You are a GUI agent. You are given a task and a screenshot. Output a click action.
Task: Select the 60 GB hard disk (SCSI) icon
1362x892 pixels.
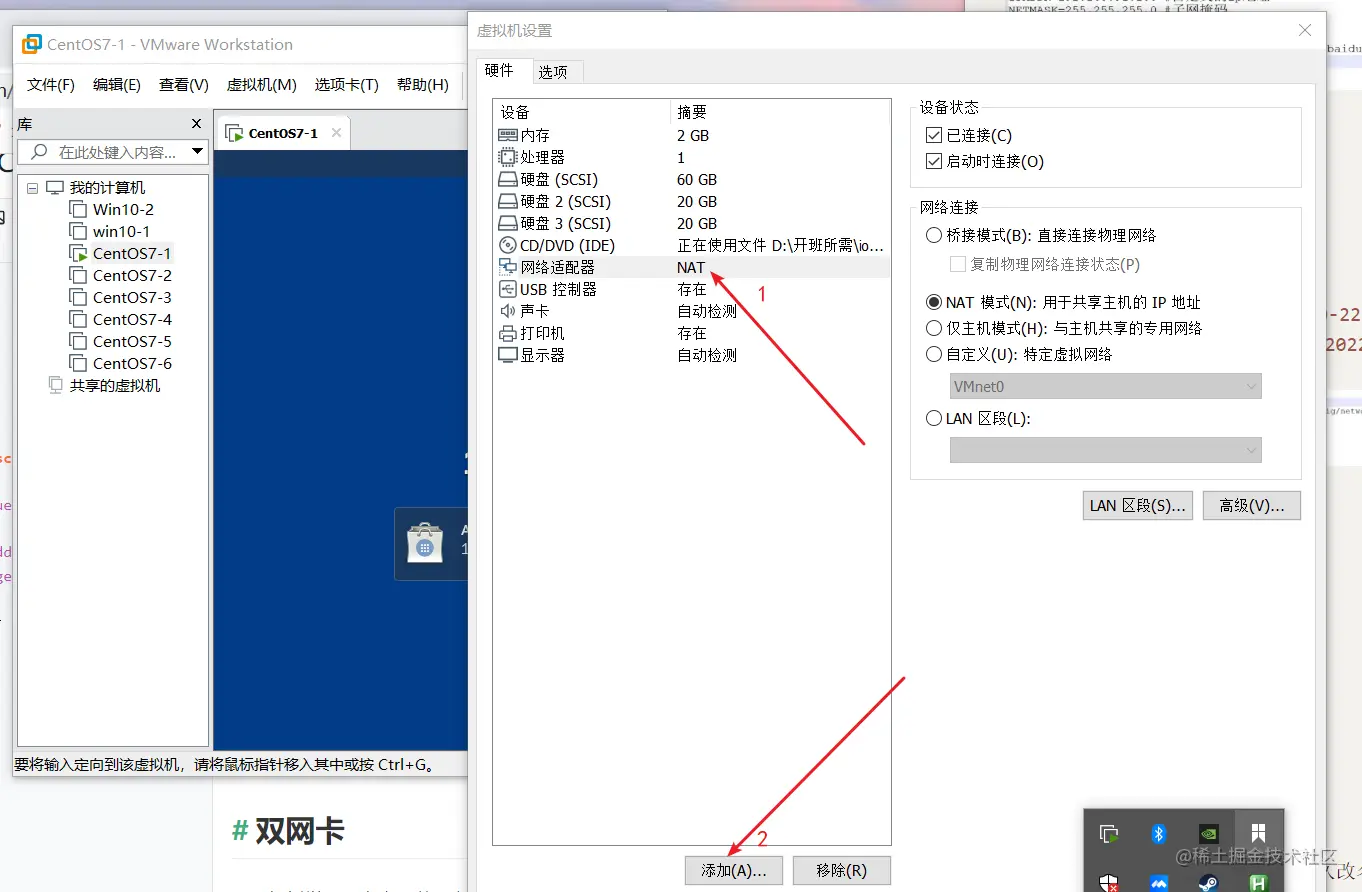point(508,180)
